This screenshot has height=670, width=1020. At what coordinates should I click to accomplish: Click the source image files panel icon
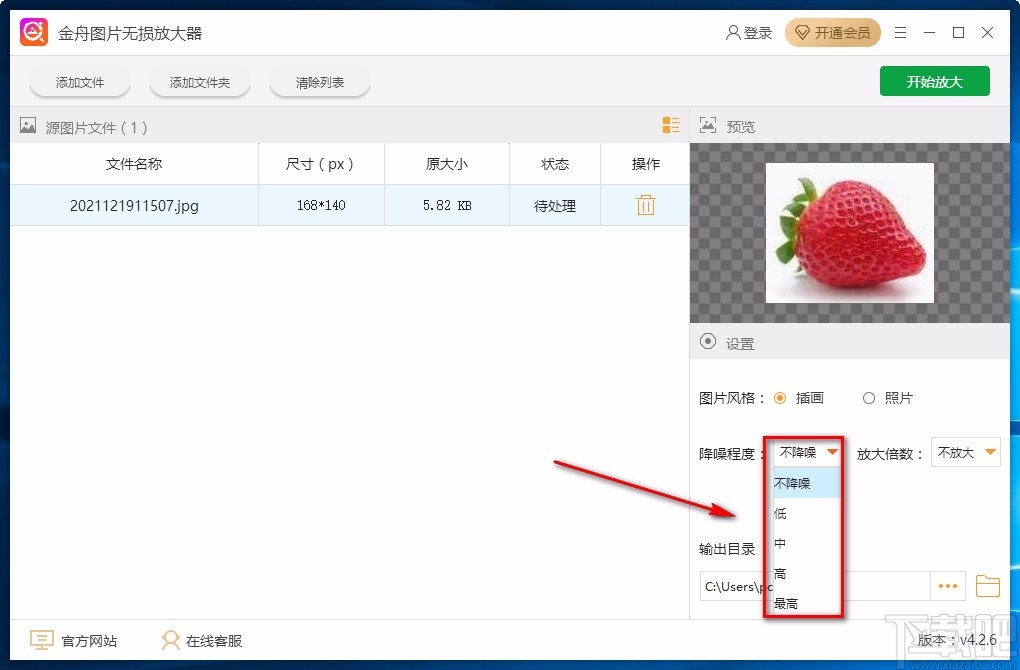tap(27, 126)
